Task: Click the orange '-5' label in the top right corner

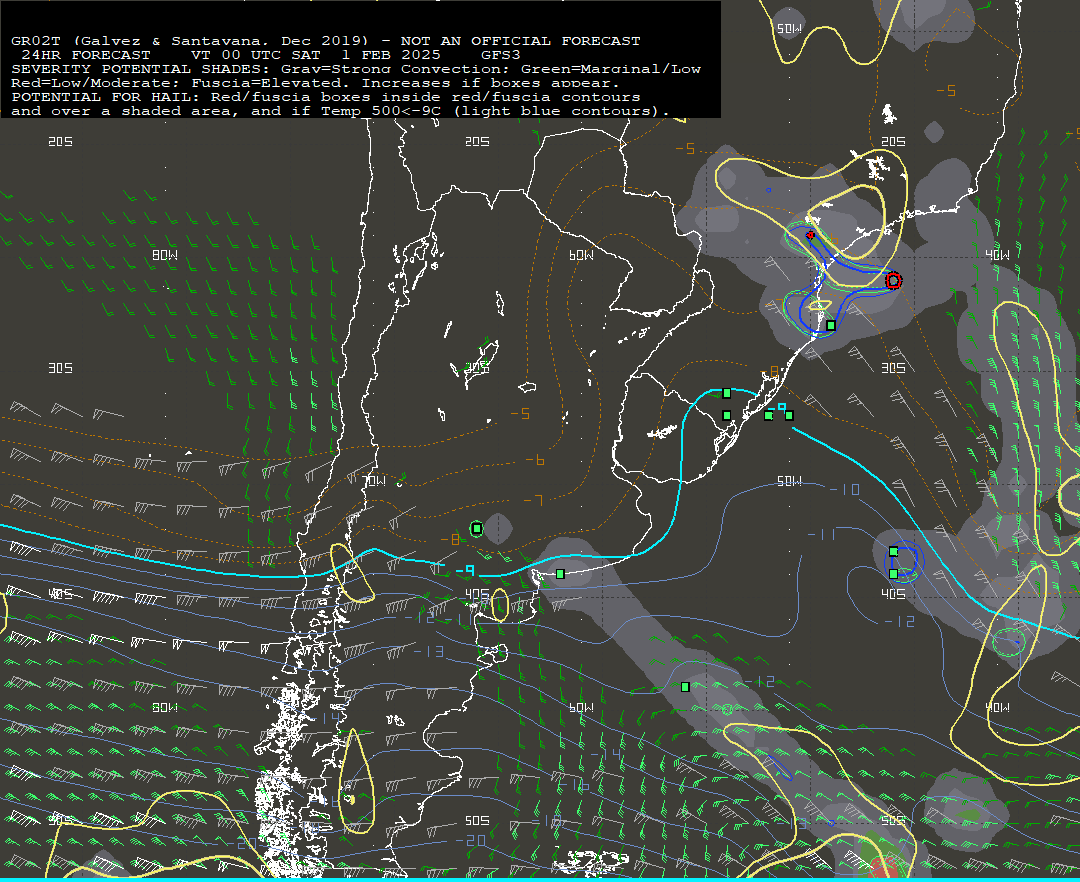Action: click(x=946, y=90)
